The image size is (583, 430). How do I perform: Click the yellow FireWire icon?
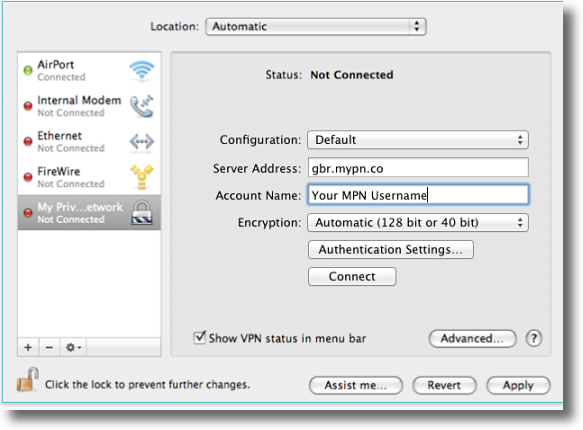(142, 176)
